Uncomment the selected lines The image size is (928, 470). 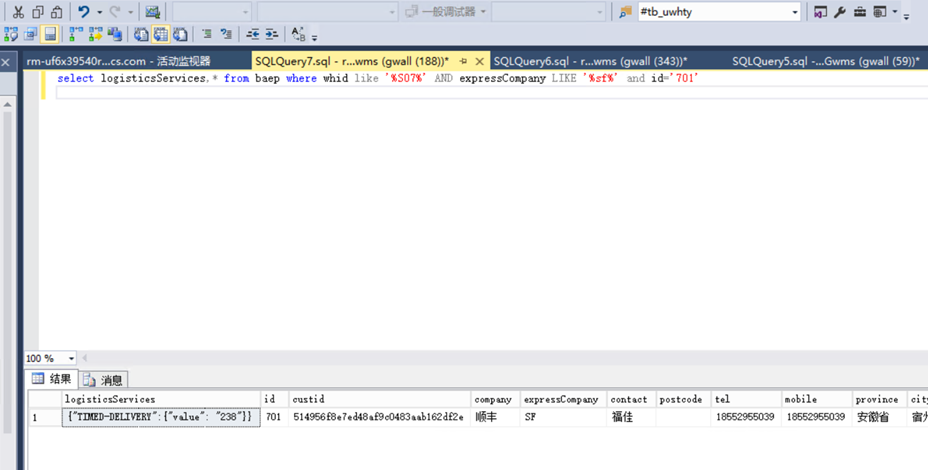226,34
